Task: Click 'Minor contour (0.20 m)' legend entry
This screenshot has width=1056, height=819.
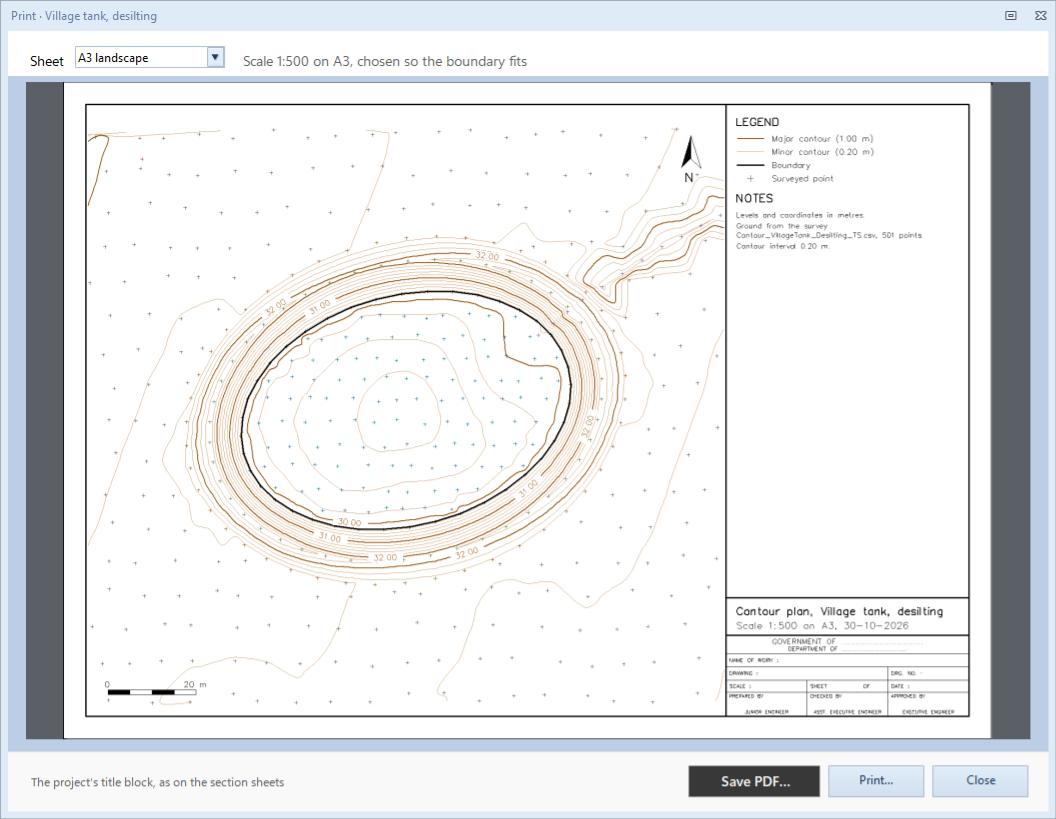Action: coord(822,152)
